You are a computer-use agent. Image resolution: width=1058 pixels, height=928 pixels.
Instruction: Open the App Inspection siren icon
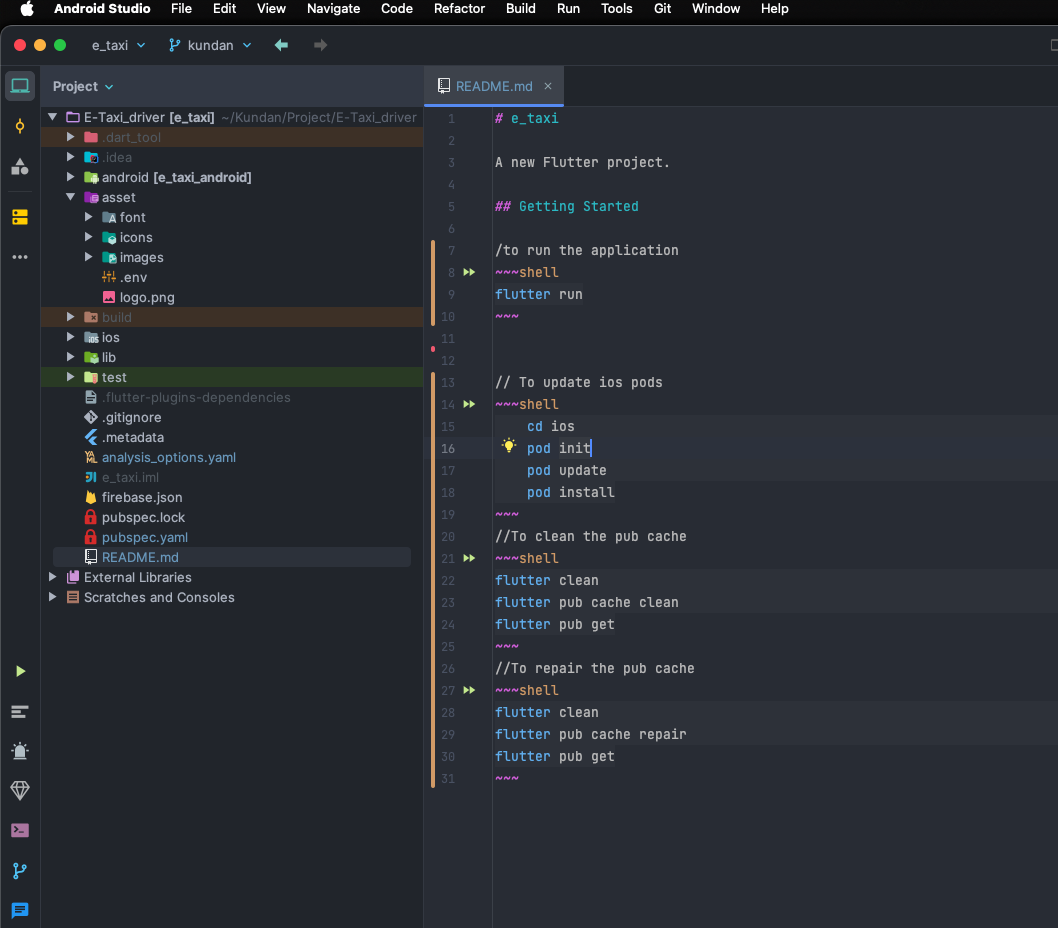pyautogui.click(x=20, y=750)
